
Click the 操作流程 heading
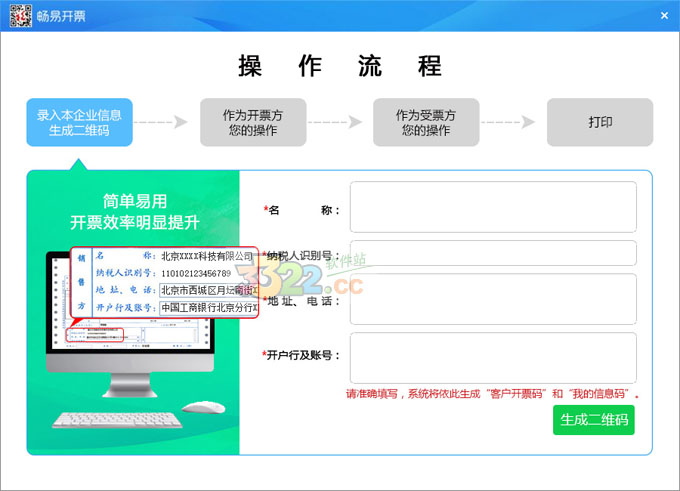[340, 67]
